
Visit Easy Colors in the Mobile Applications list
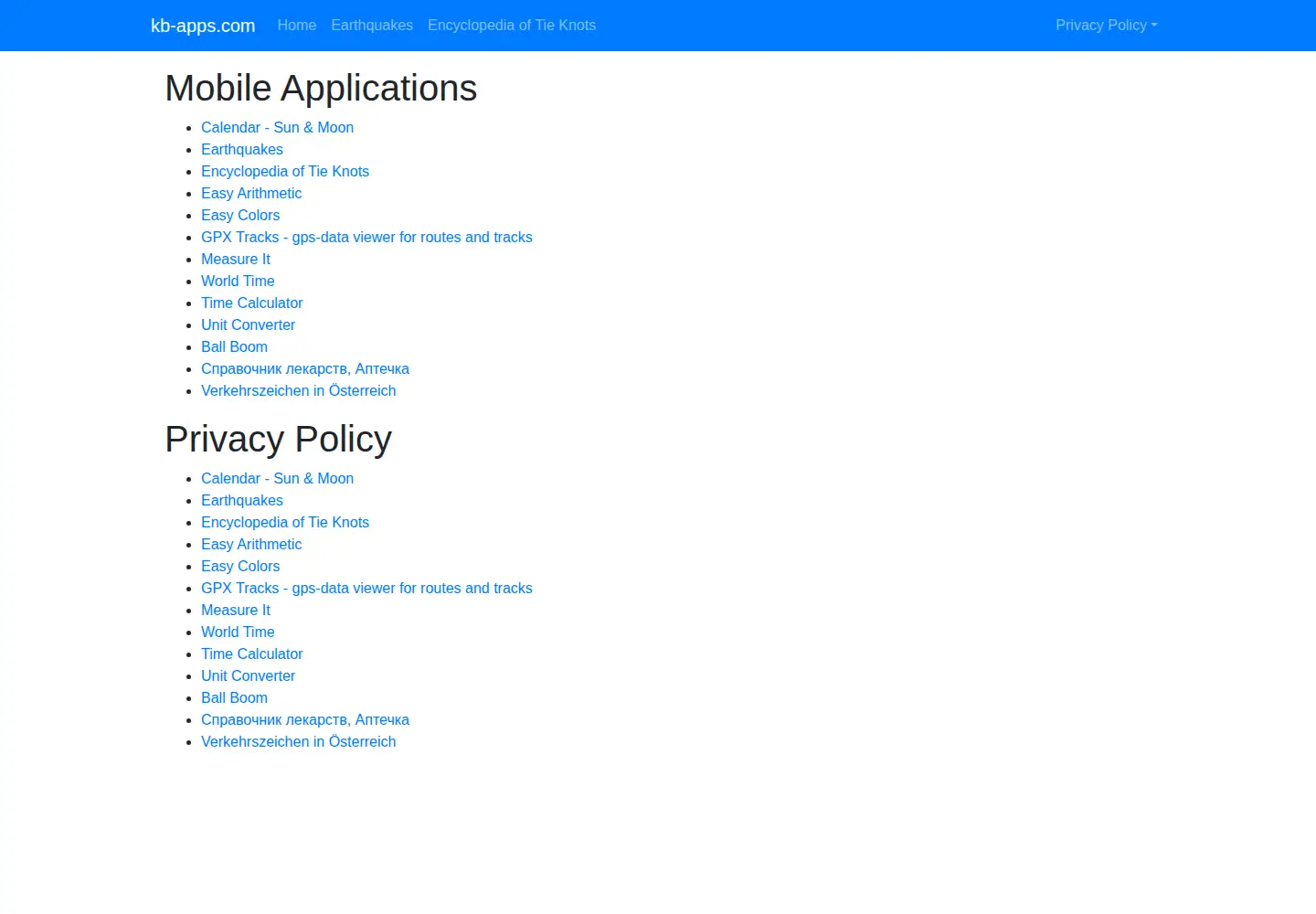pos(240,216)
